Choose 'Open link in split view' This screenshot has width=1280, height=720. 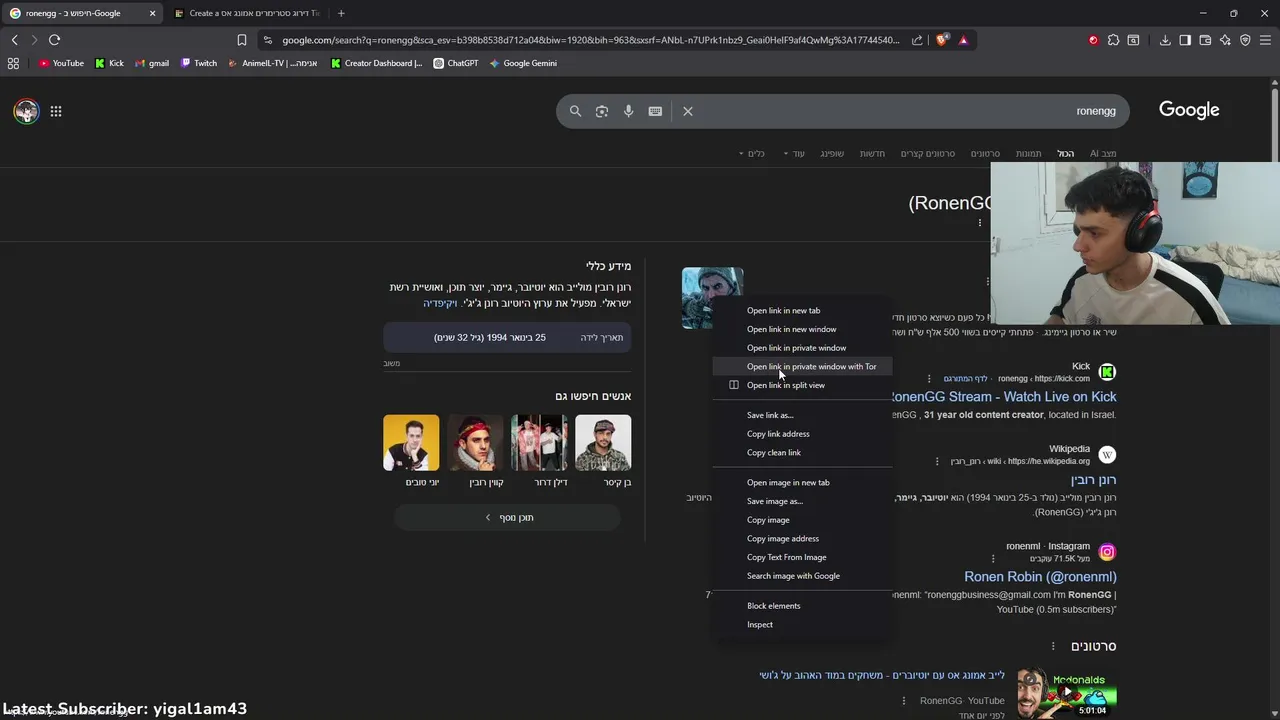tap(802, 385)
